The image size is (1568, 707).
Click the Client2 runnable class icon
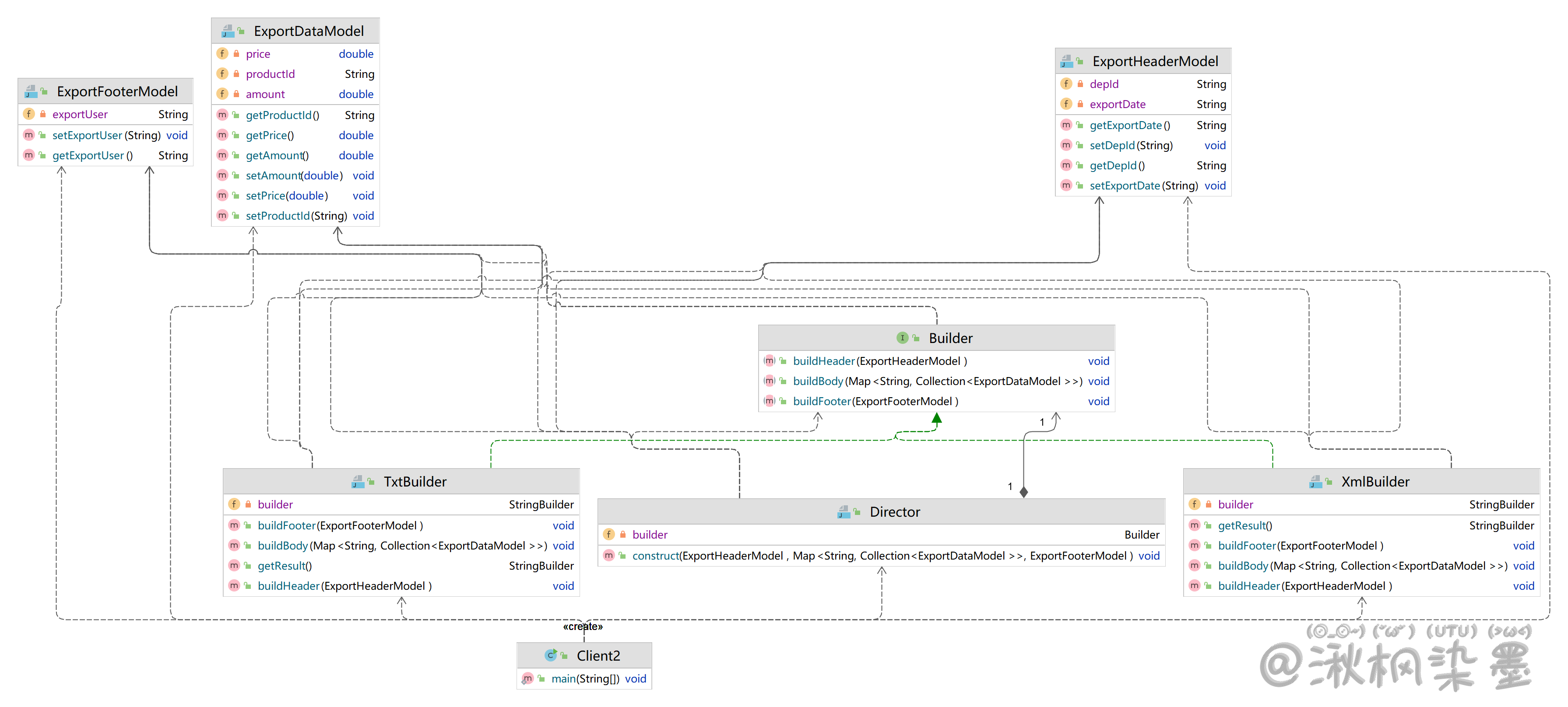coord(551,655)
